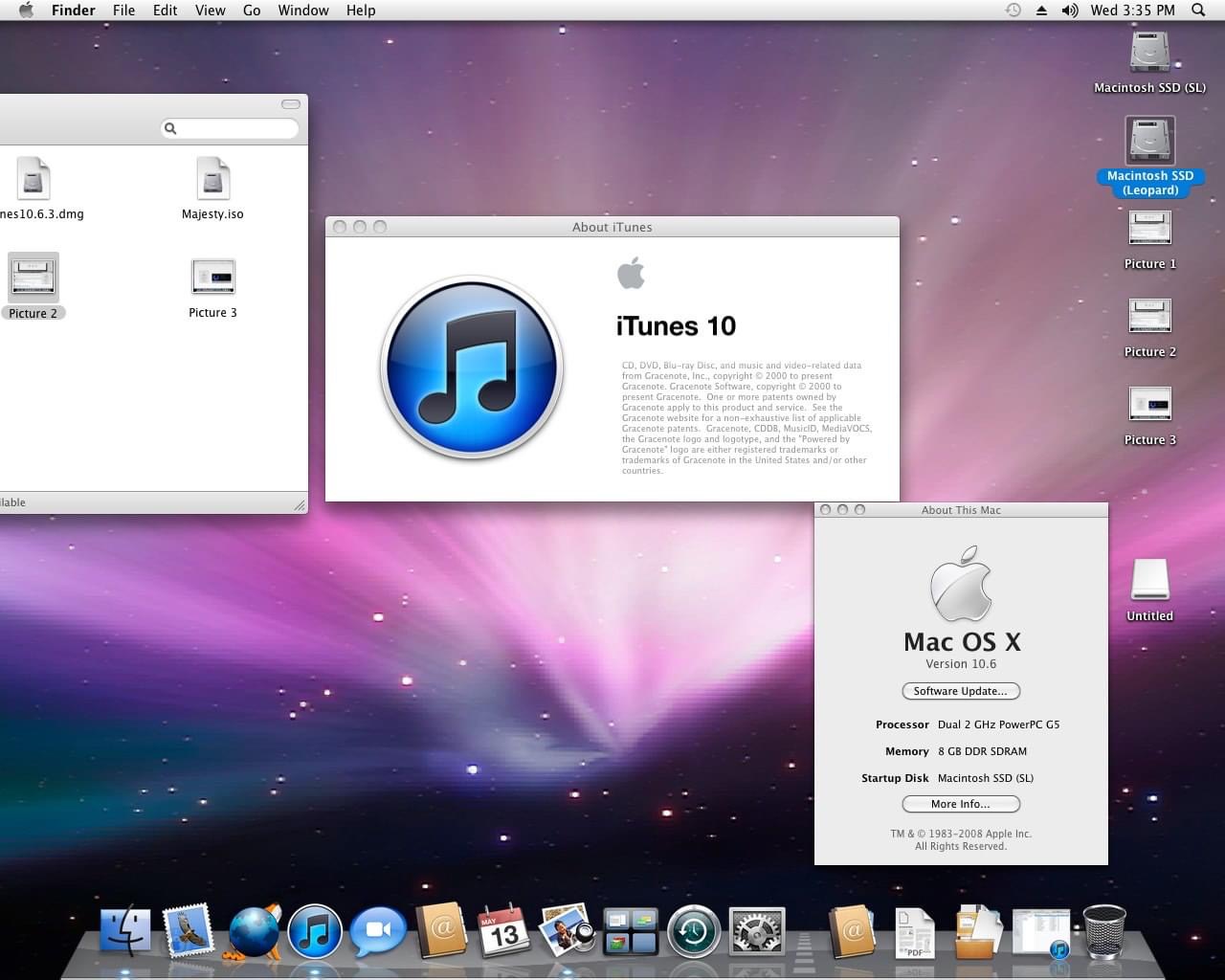Open Spotlight search in menu bar
The height and width of the screenshot is (980, 1225).
[1198, 11]
